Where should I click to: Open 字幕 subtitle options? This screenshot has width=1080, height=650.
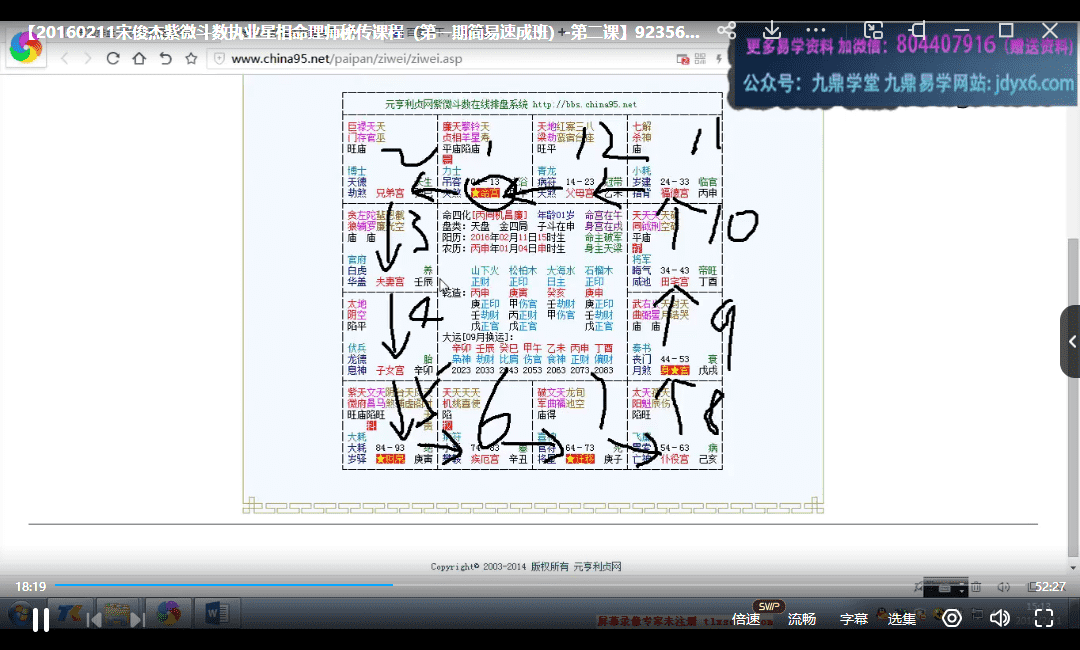coord(853,619)
